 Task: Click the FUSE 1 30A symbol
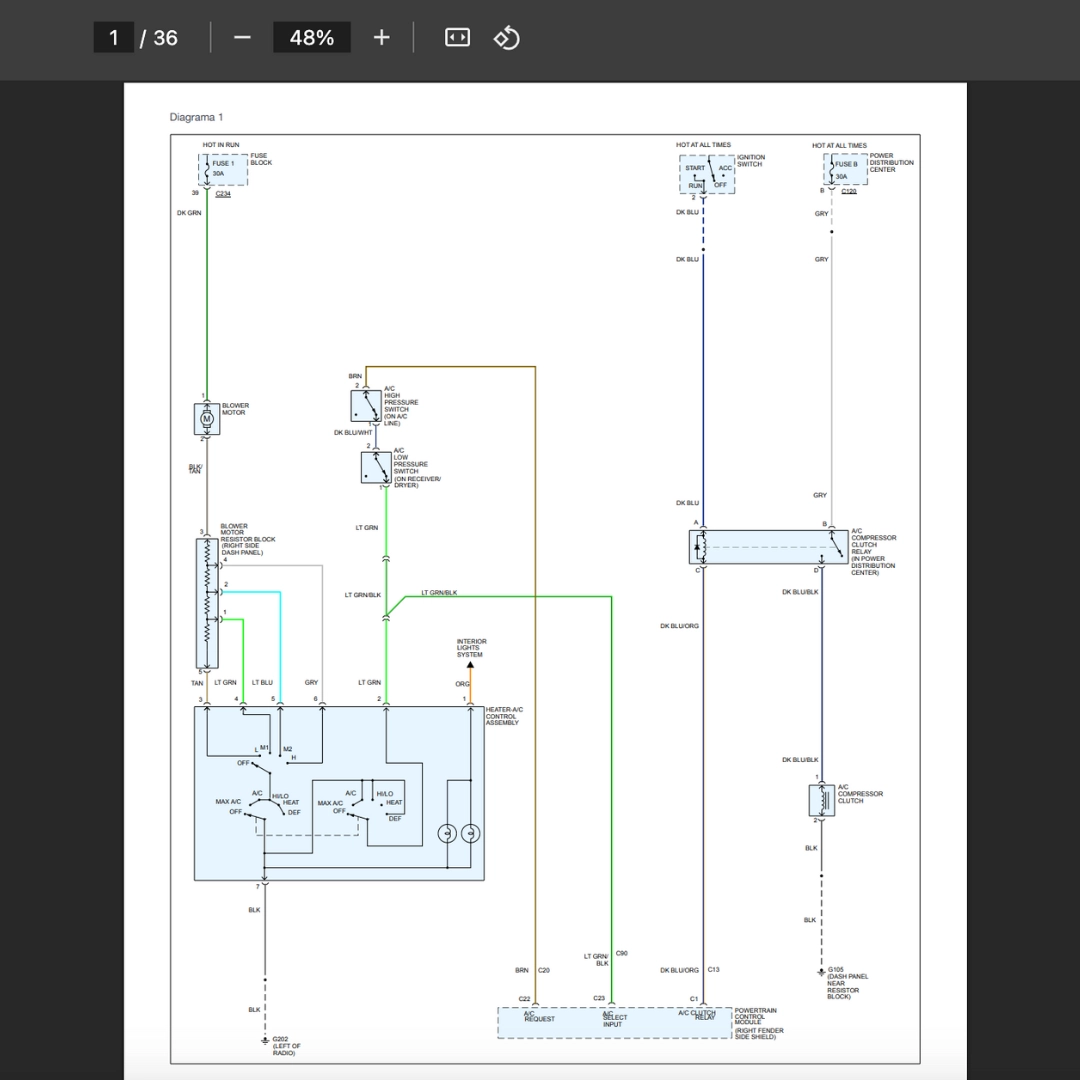(222, 169)
